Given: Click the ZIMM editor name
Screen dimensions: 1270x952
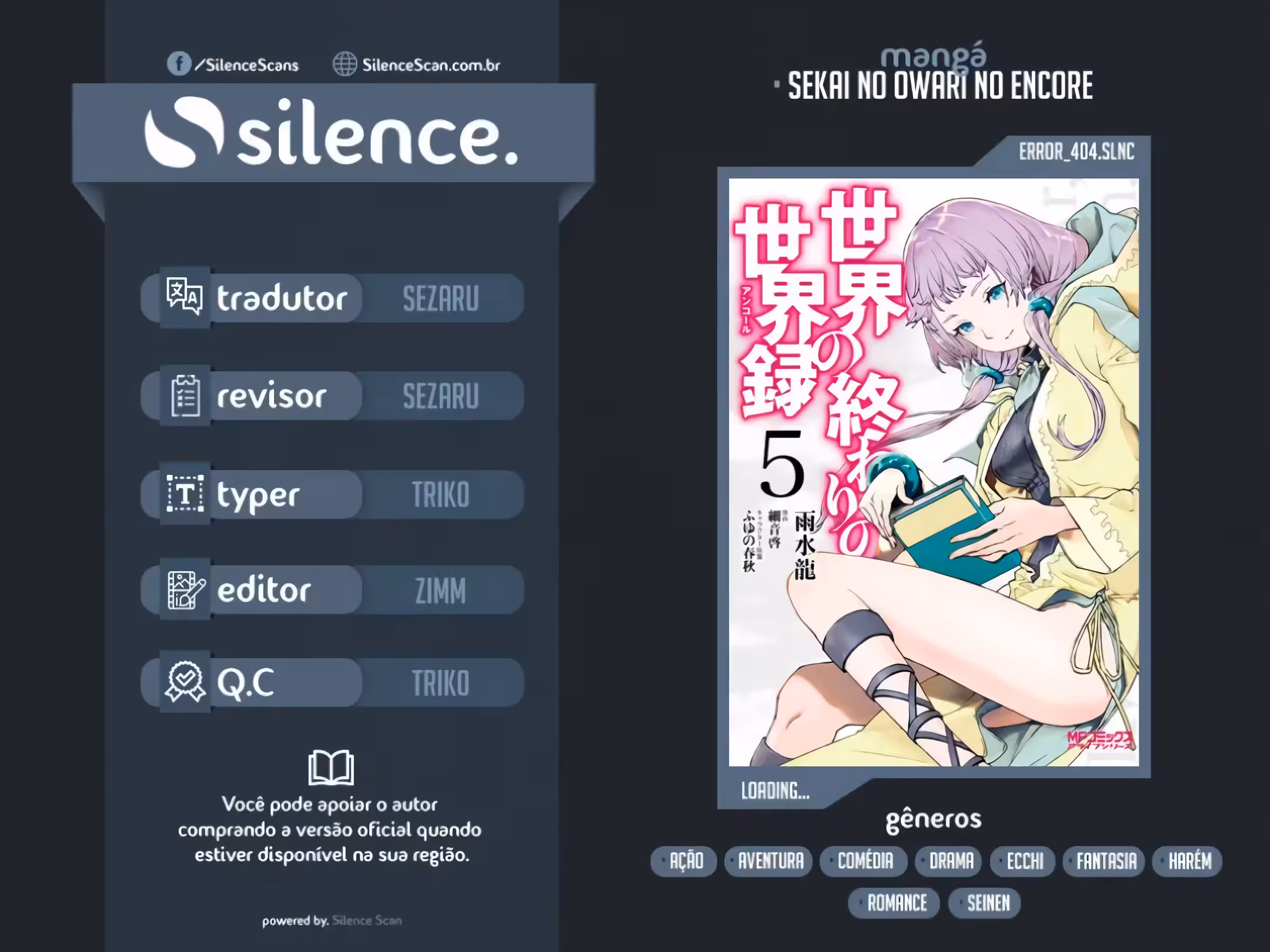Looking at the screenshot, I should 441,591.
